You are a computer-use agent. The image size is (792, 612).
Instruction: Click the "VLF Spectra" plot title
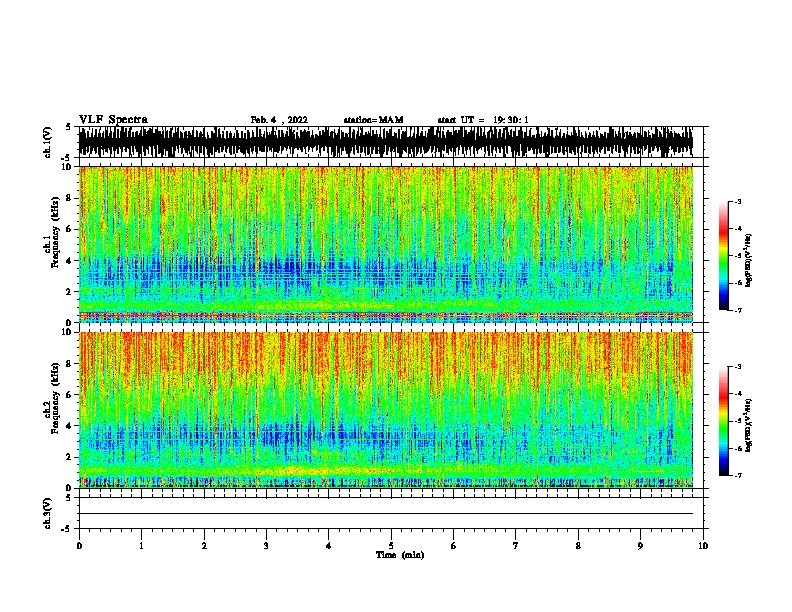pos(113,120)
